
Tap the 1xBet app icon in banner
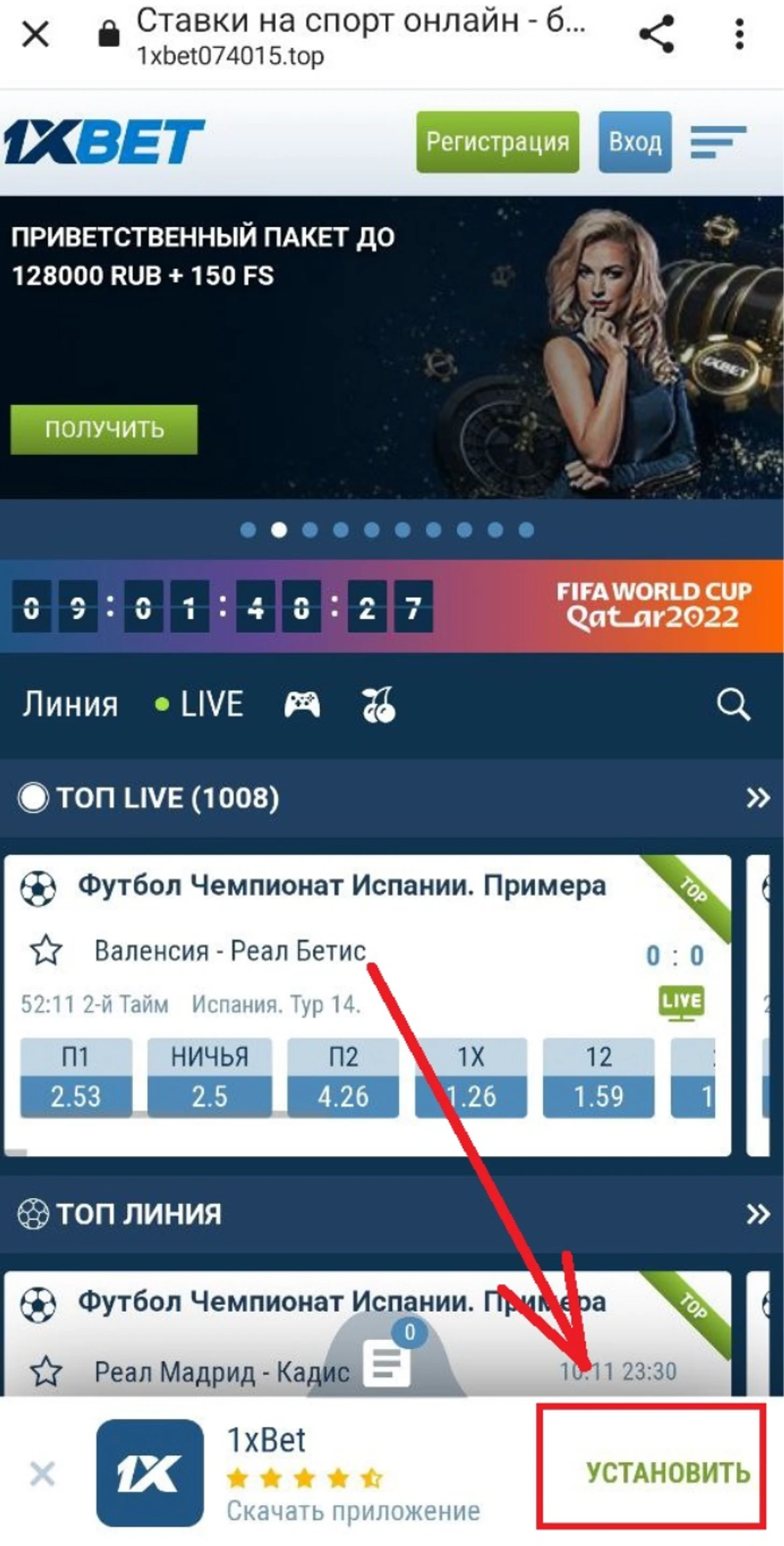(149, 1473)
